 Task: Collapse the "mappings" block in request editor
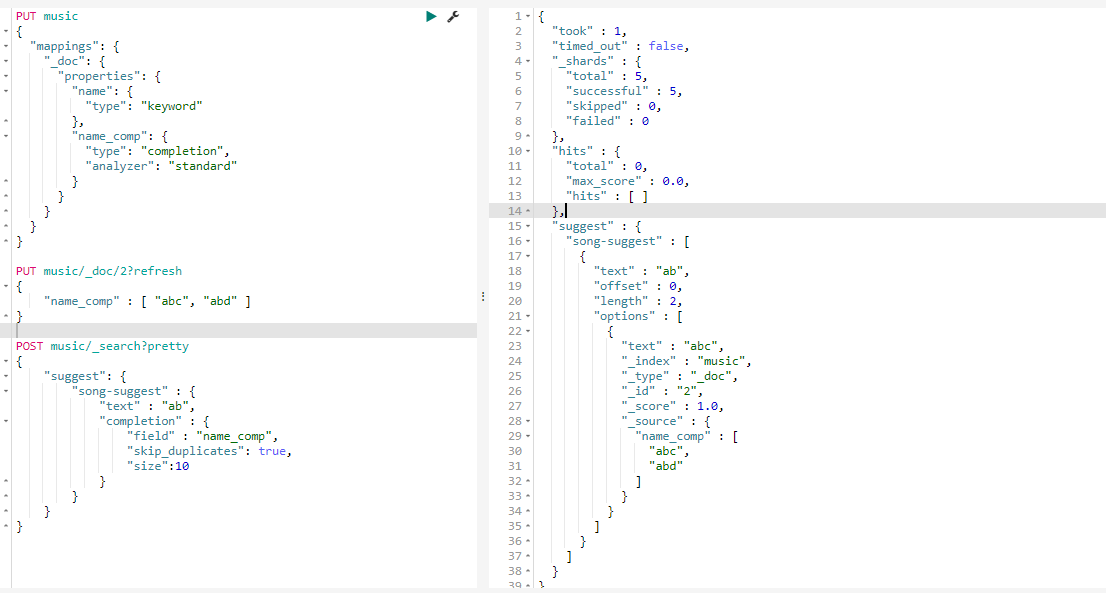pyautogui.click(x=6, y=46)
